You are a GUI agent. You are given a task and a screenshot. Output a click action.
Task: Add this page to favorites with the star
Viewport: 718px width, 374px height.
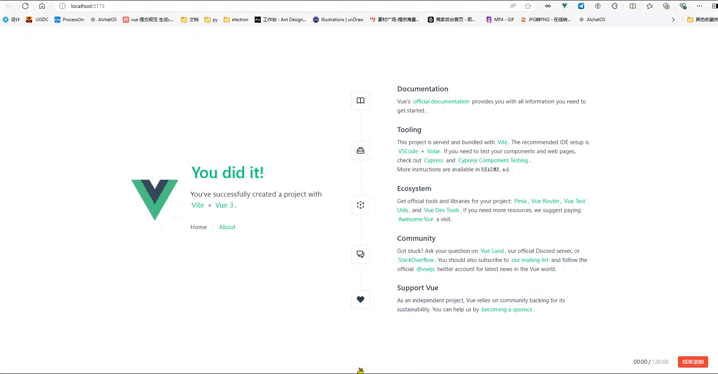(528, 6)
